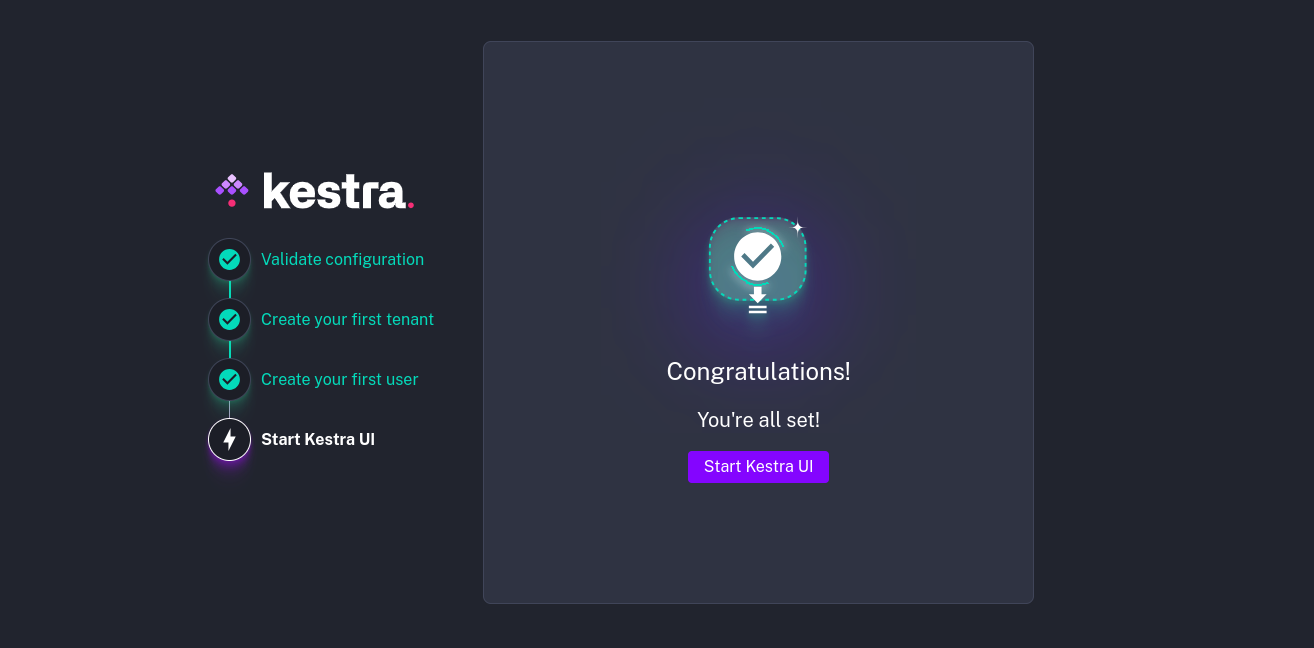Screen dimensions: 1314x648
Task: Click the You're all set! message
Action: tap(758, 420)
